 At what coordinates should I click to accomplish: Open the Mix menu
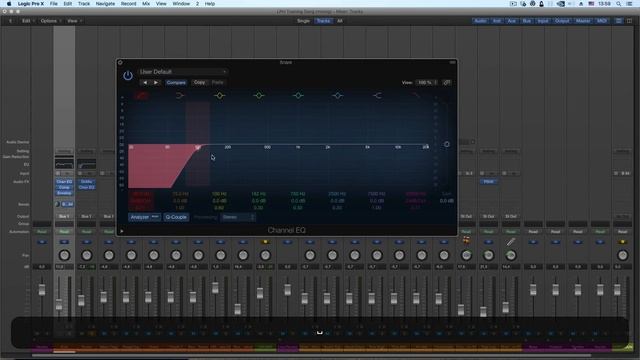point(146,4)
